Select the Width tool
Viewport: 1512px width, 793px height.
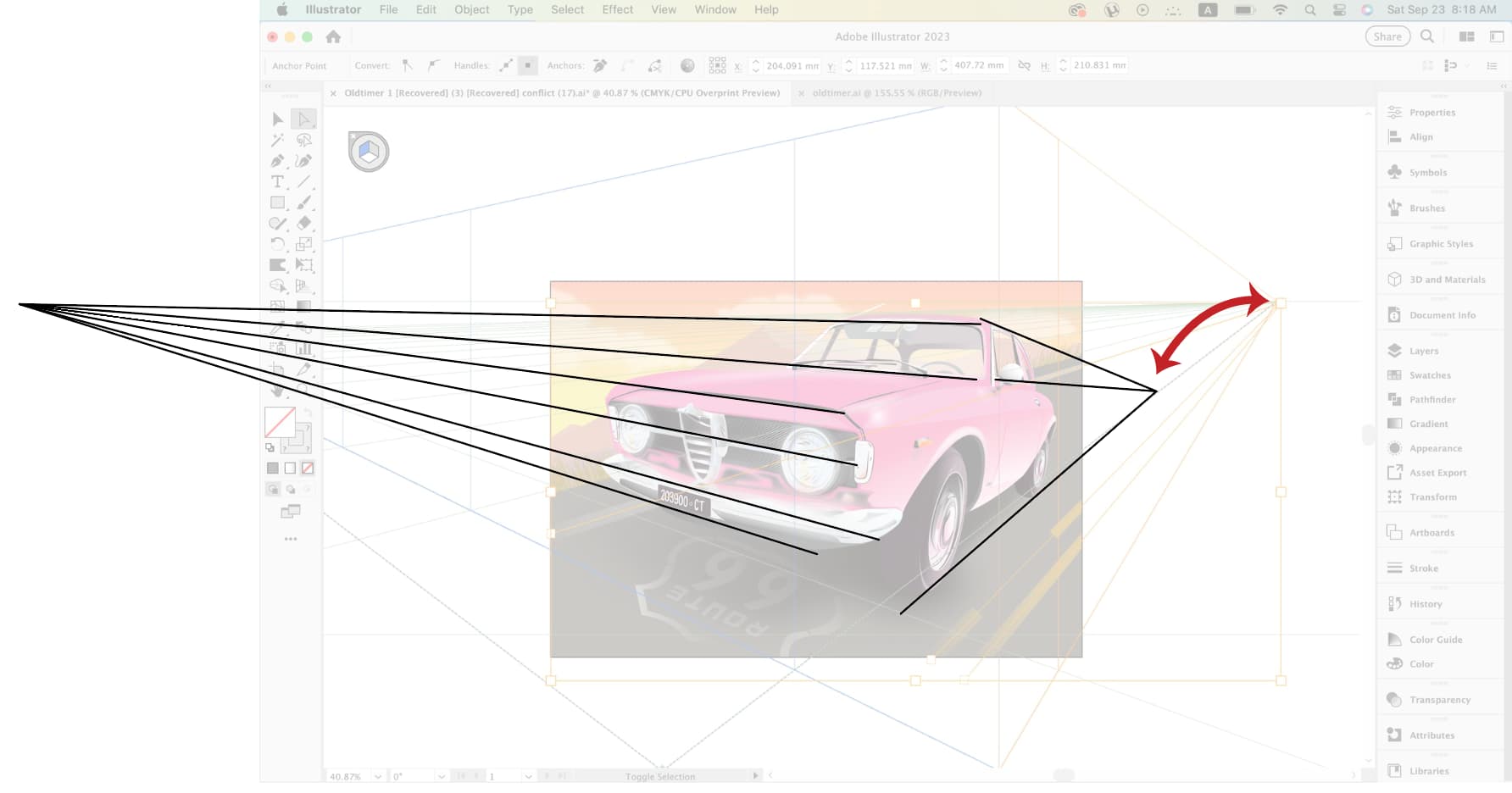[277, 265]
